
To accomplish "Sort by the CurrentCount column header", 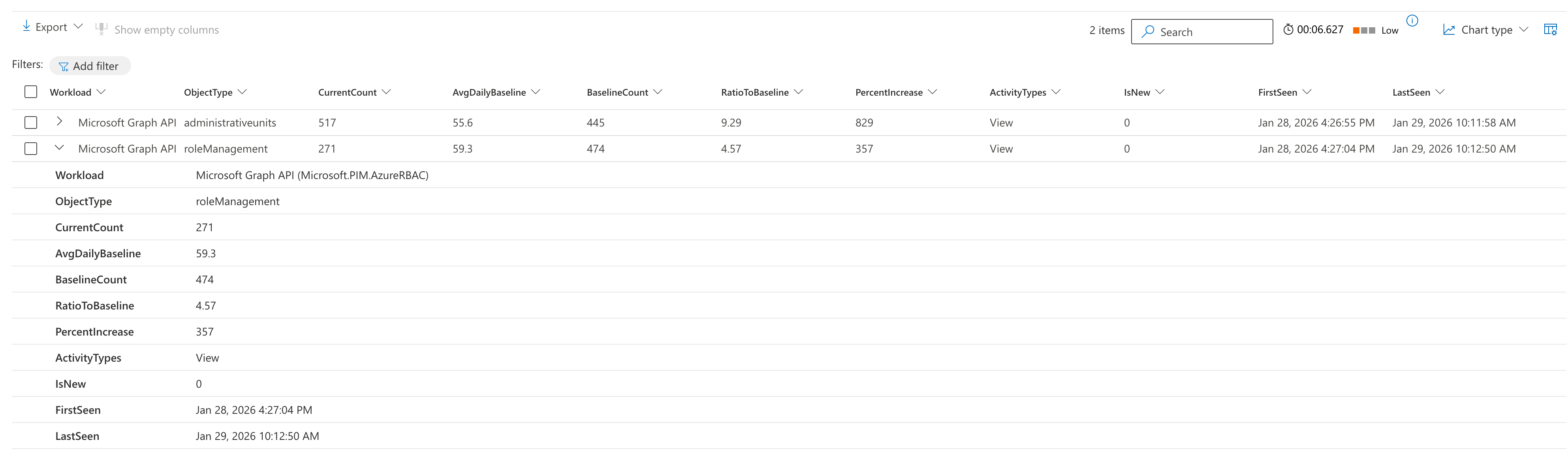I will point(348,92).
